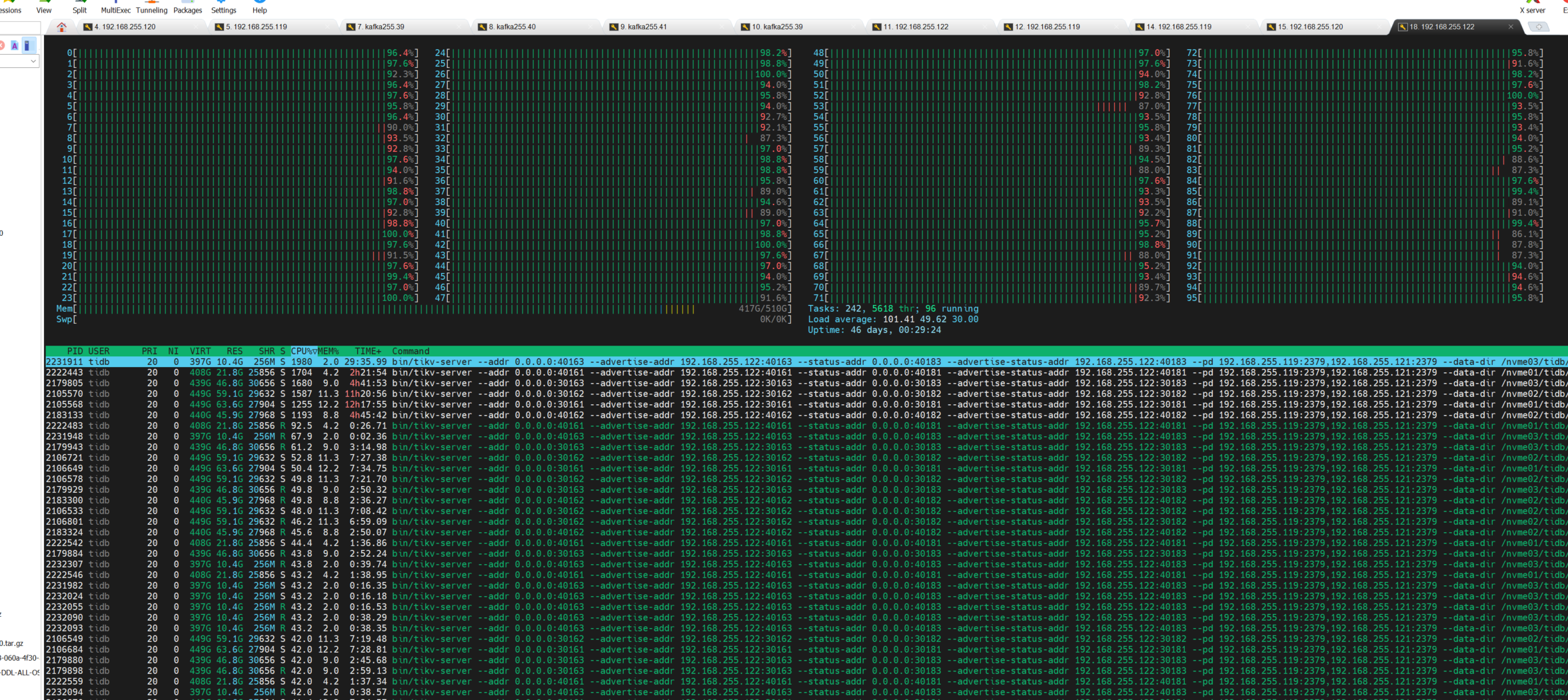Select process row PID 2222483
1568x700 pixels.
click(x=806, y=426)
